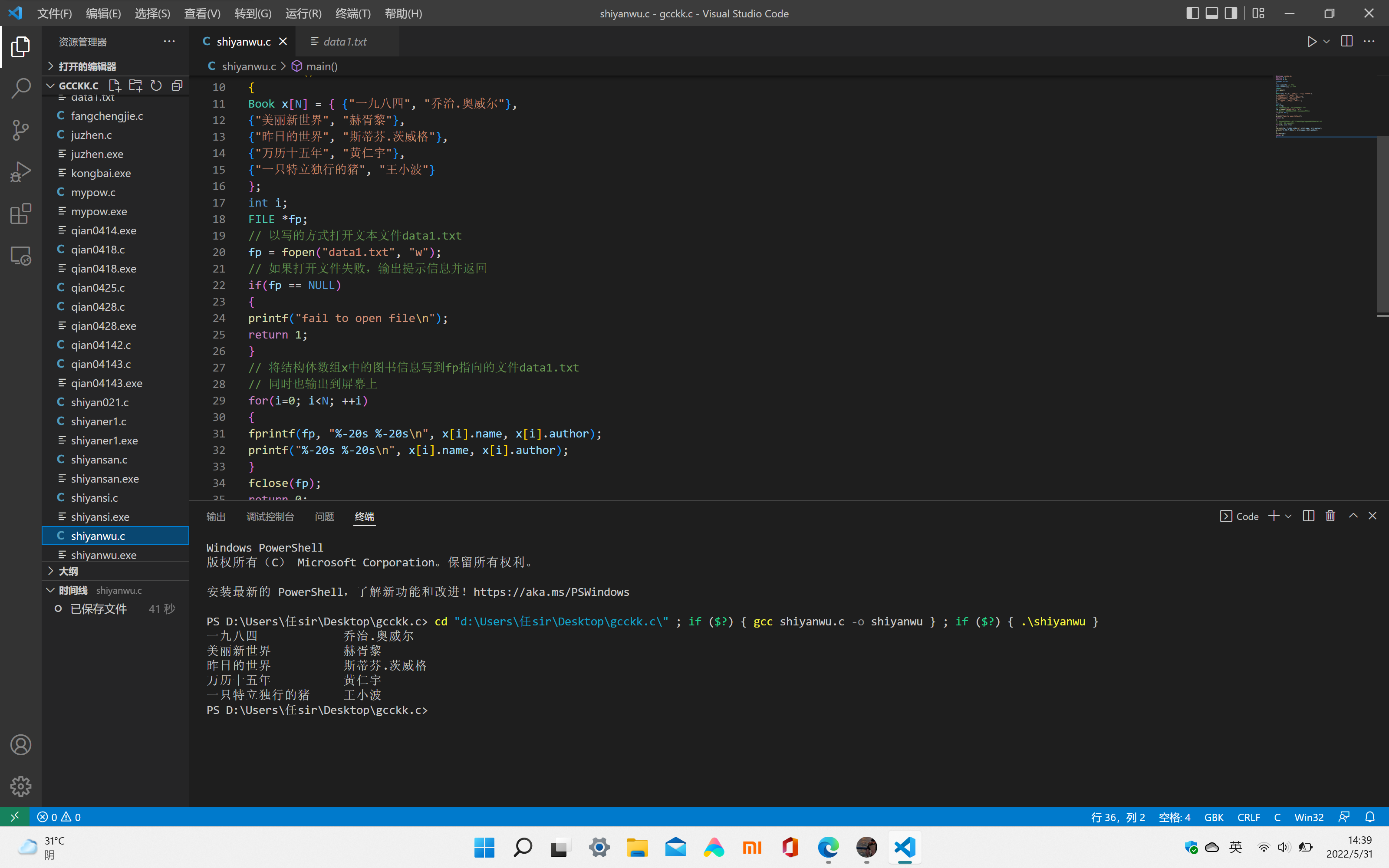The image size is (1389, 868).
Task: Click the editor vertical scrollbar
Action: tap(1382, 224)
